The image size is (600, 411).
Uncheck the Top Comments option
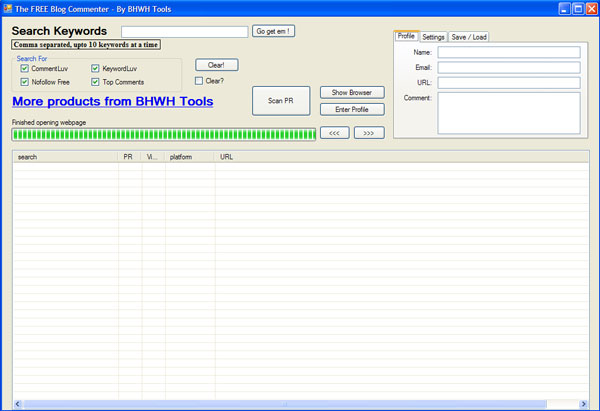pyautogui.click(x=95, y=82)
